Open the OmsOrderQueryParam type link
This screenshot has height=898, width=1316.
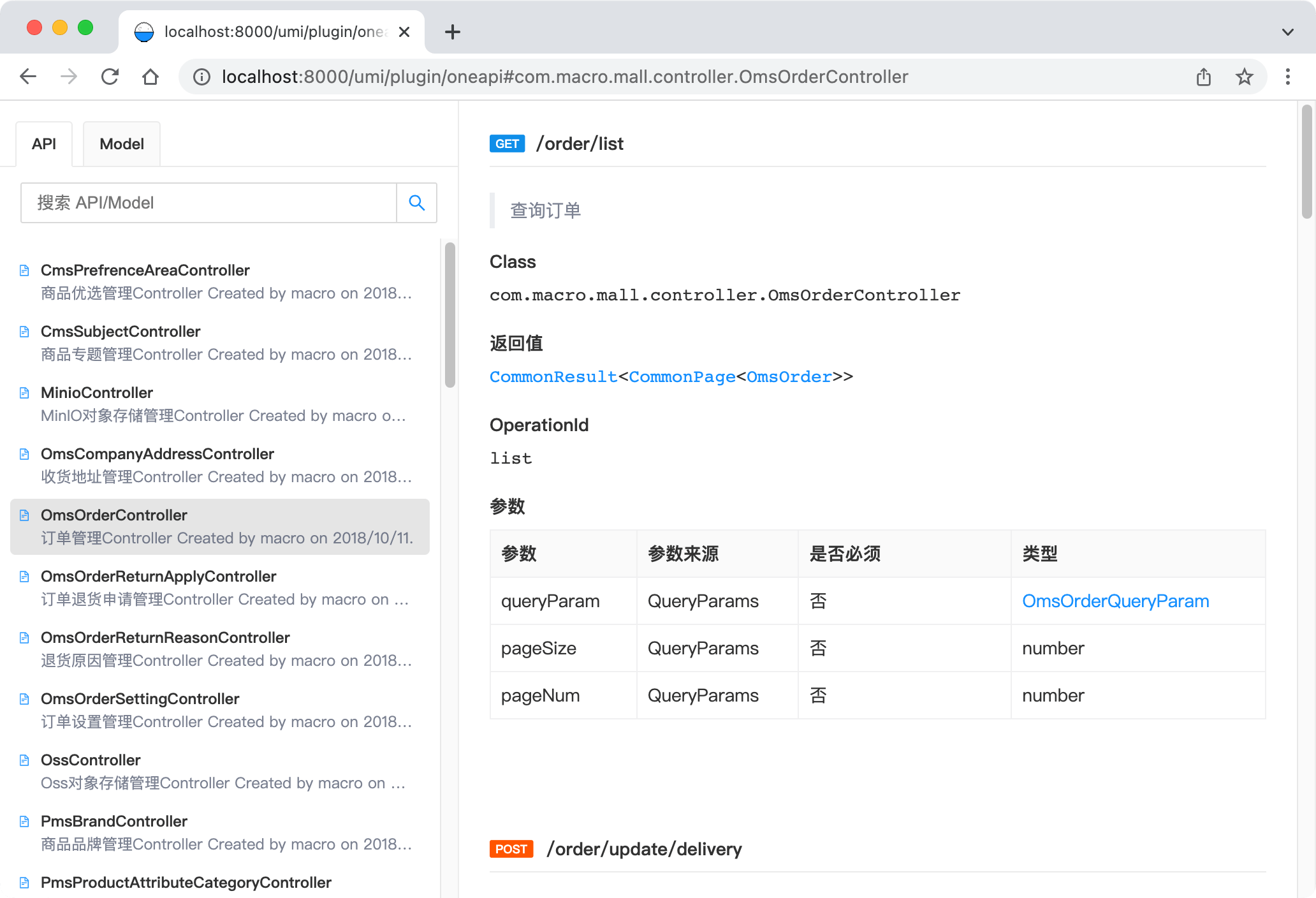point(1115,601)
